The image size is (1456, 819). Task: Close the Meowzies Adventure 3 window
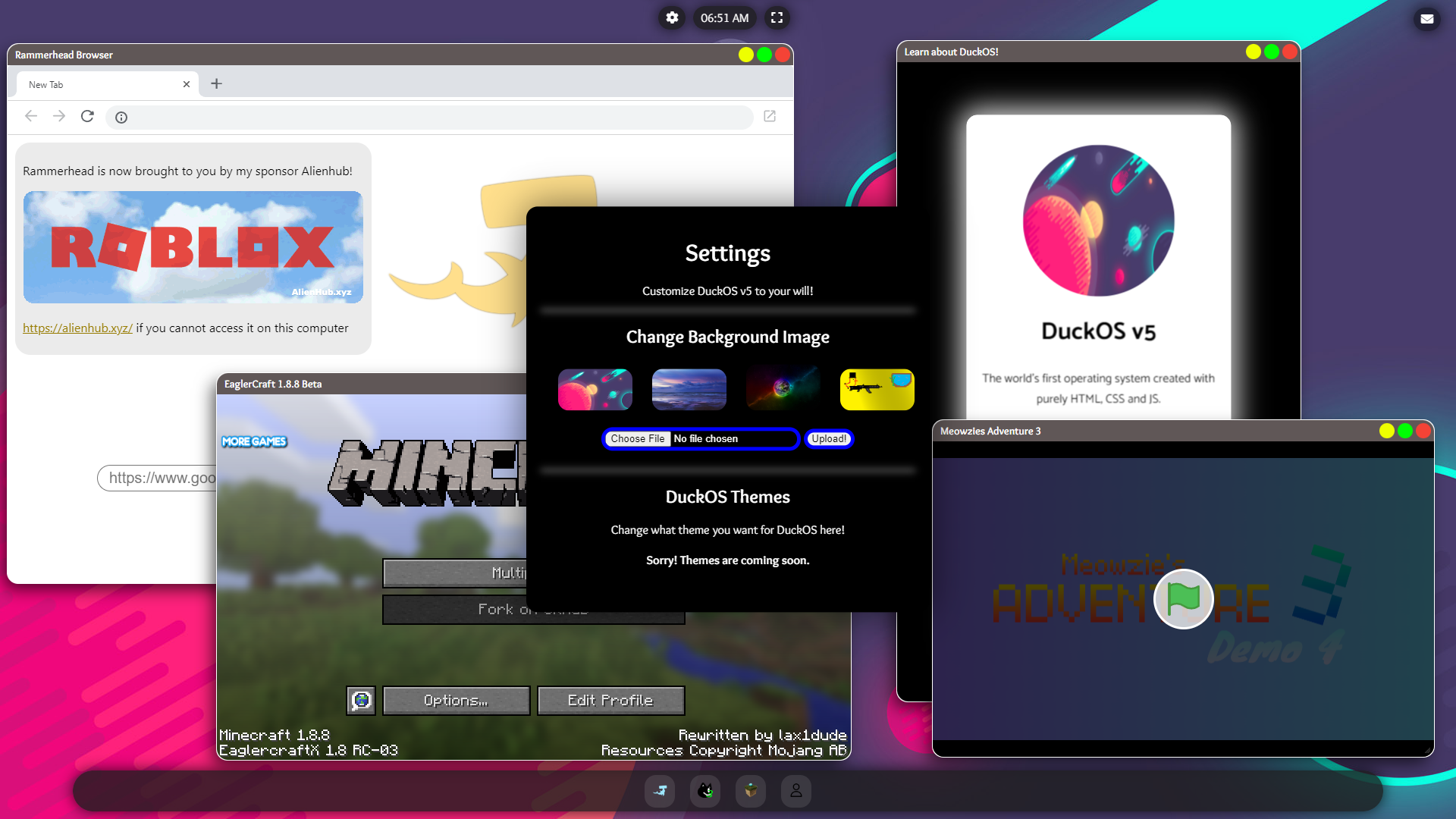(x=1423, y=431)
